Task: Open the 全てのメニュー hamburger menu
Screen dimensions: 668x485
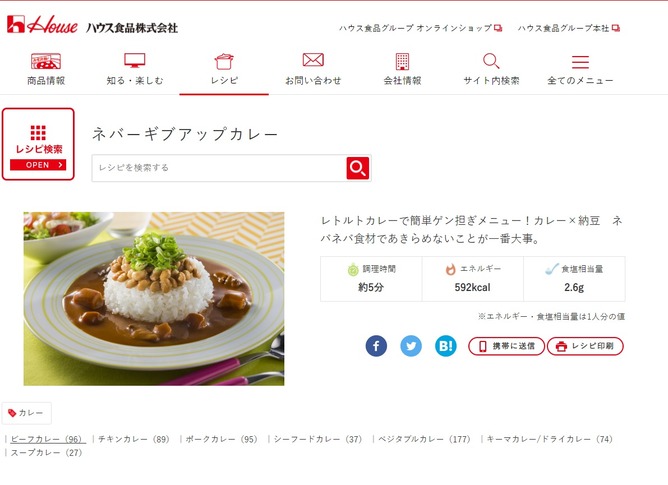Action: [580, 62]
